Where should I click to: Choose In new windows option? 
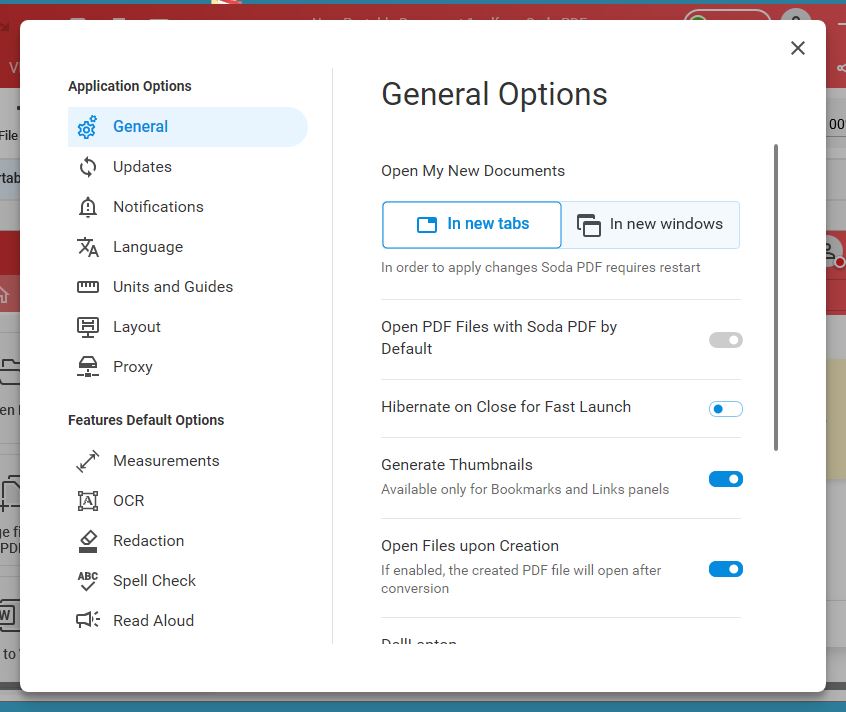pos(651,225)
